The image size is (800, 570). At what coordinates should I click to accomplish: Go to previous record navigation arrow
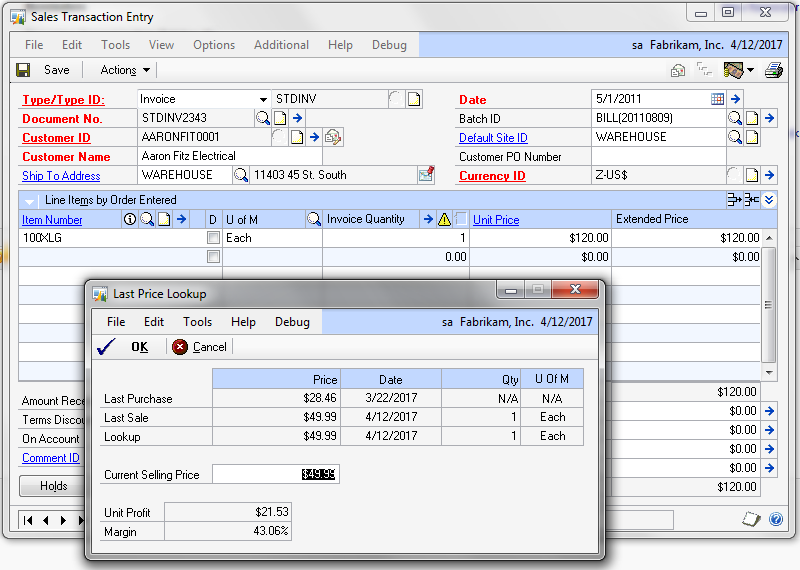click(46, 520)
